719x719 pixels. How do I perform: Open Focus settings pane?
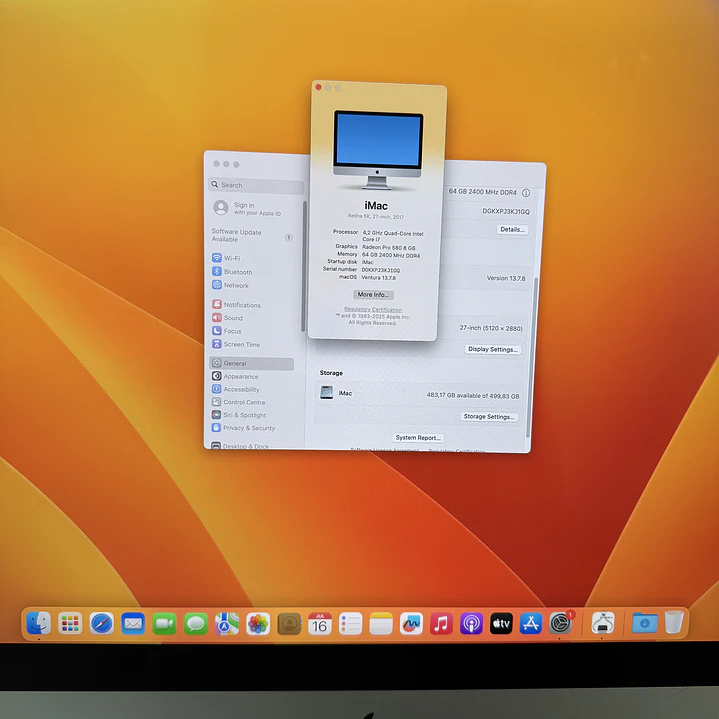click(227, 331)
